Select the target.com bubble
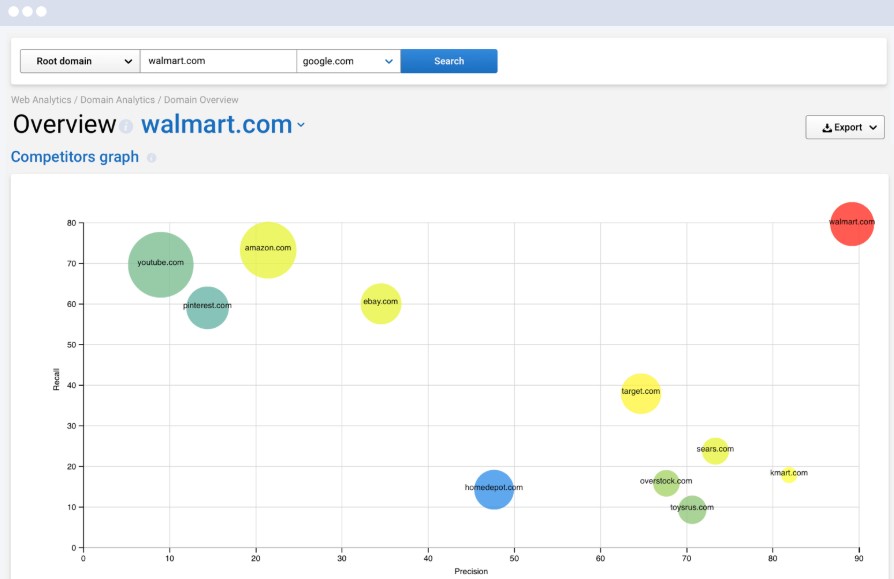The height and width of the screenshot is (579, 894). (x=641, y=393)
